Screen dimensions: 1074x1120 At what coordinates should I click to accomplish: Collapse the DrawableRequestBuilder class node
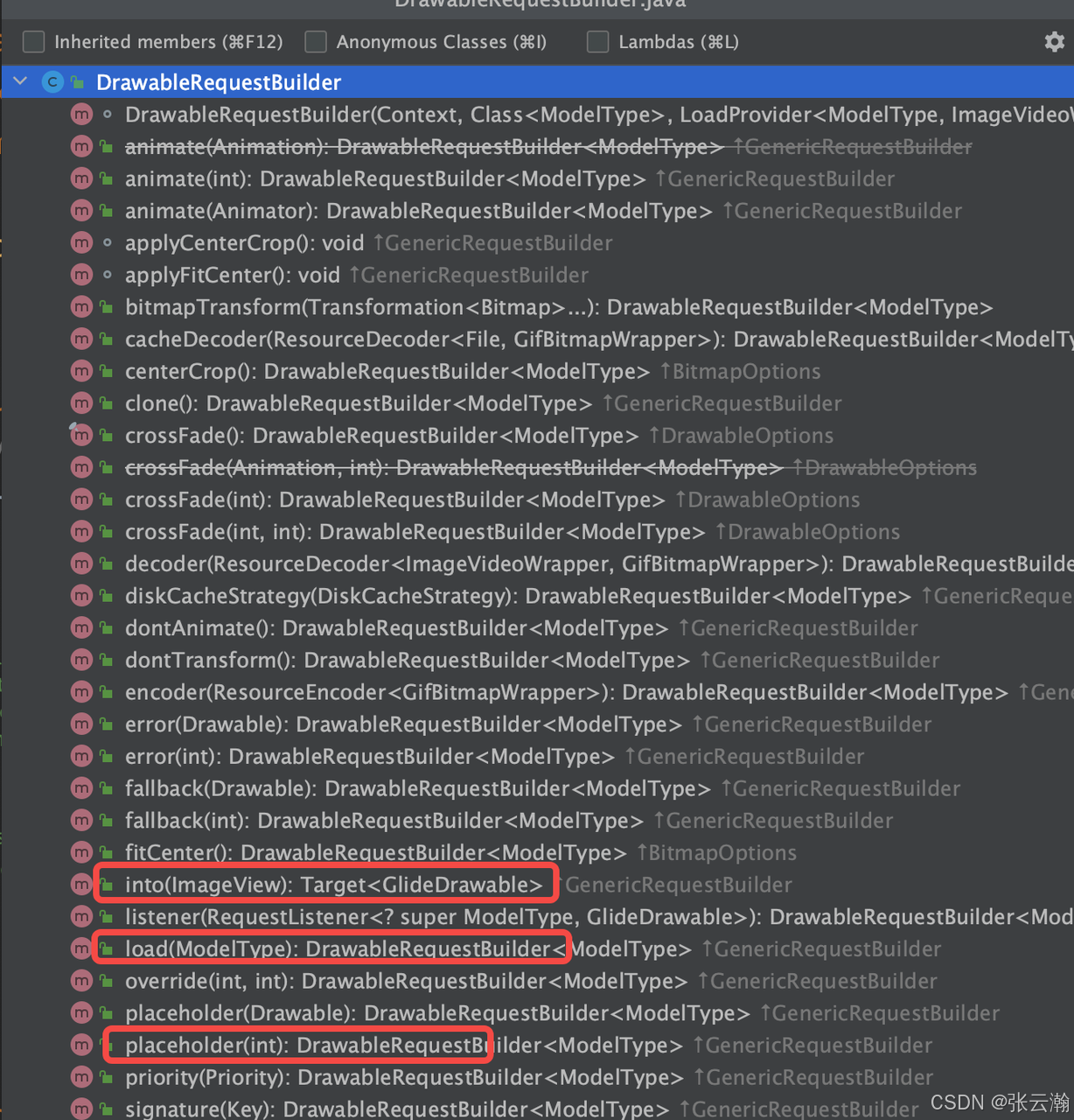[x=20, y=81]
